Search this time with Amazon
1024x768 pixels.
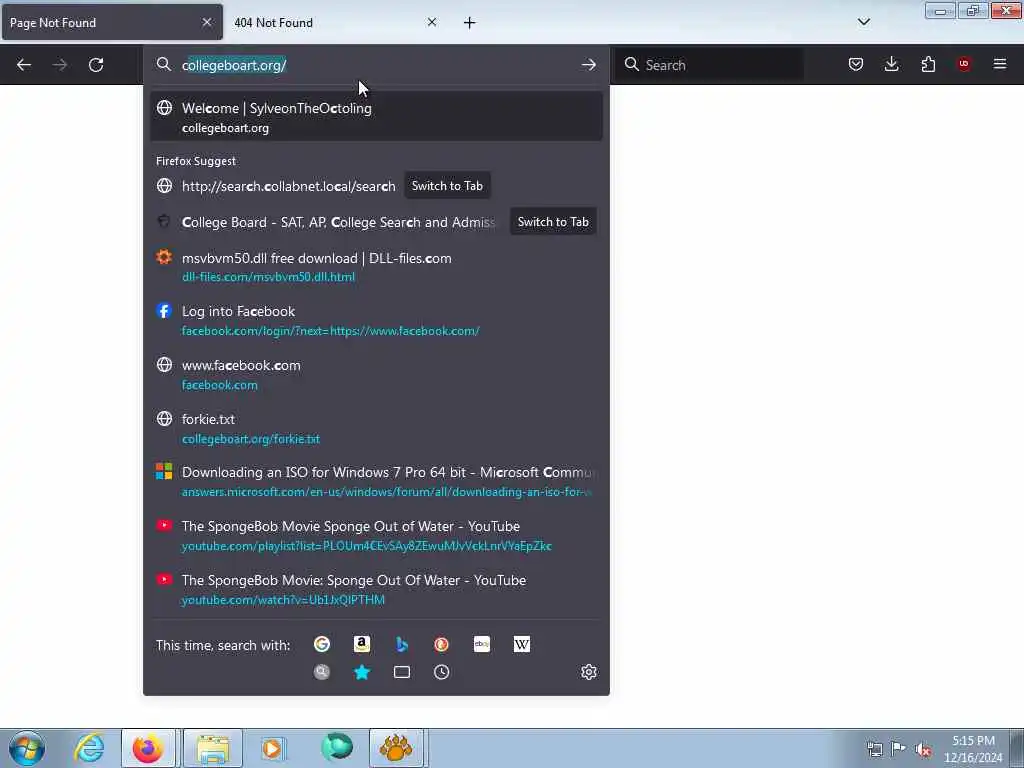point(362,645)
